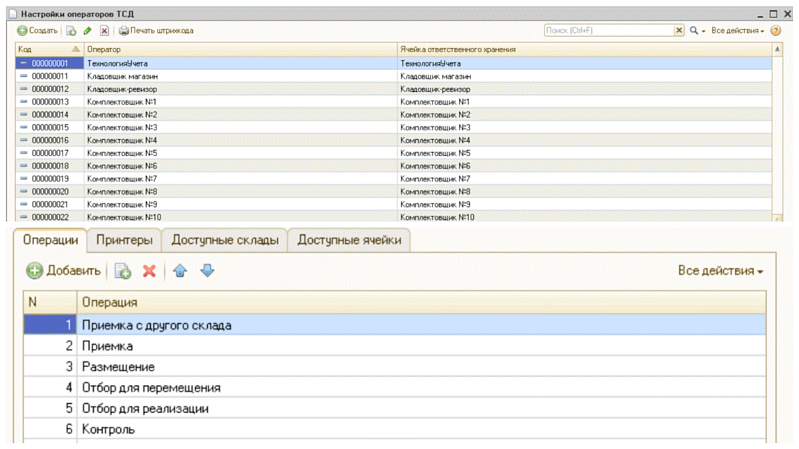
Task: Open the Доступные склады tab
Action: tap(225, 240)
